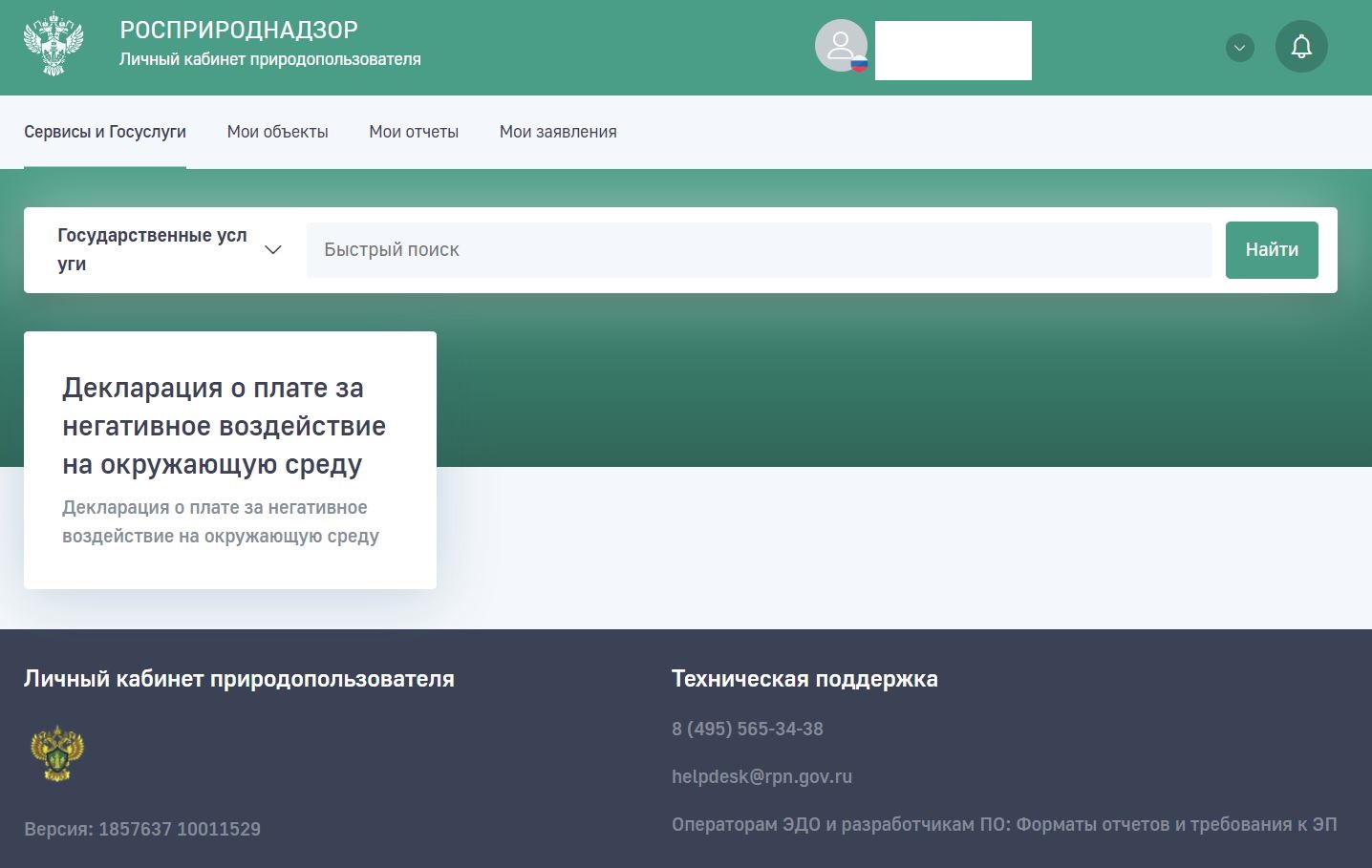
Task: Open the Декларация о плате service card
Action: (229, 459)
